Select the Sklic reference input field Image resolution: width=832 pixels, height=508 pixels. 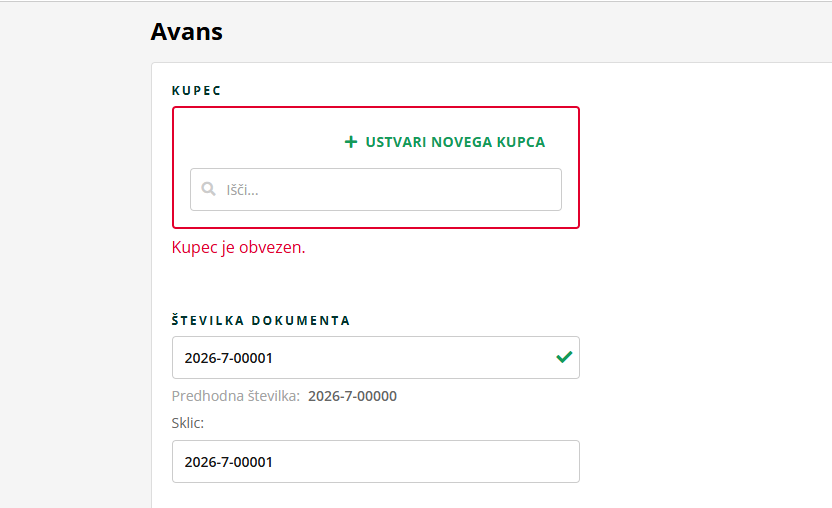coord(375,462)
